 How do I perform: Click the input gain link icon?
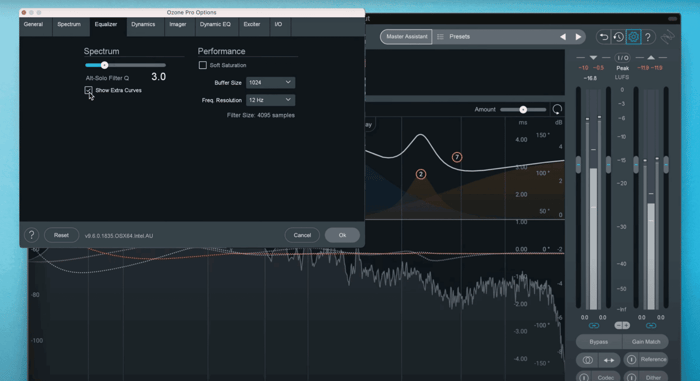click(x=594, y=326)
